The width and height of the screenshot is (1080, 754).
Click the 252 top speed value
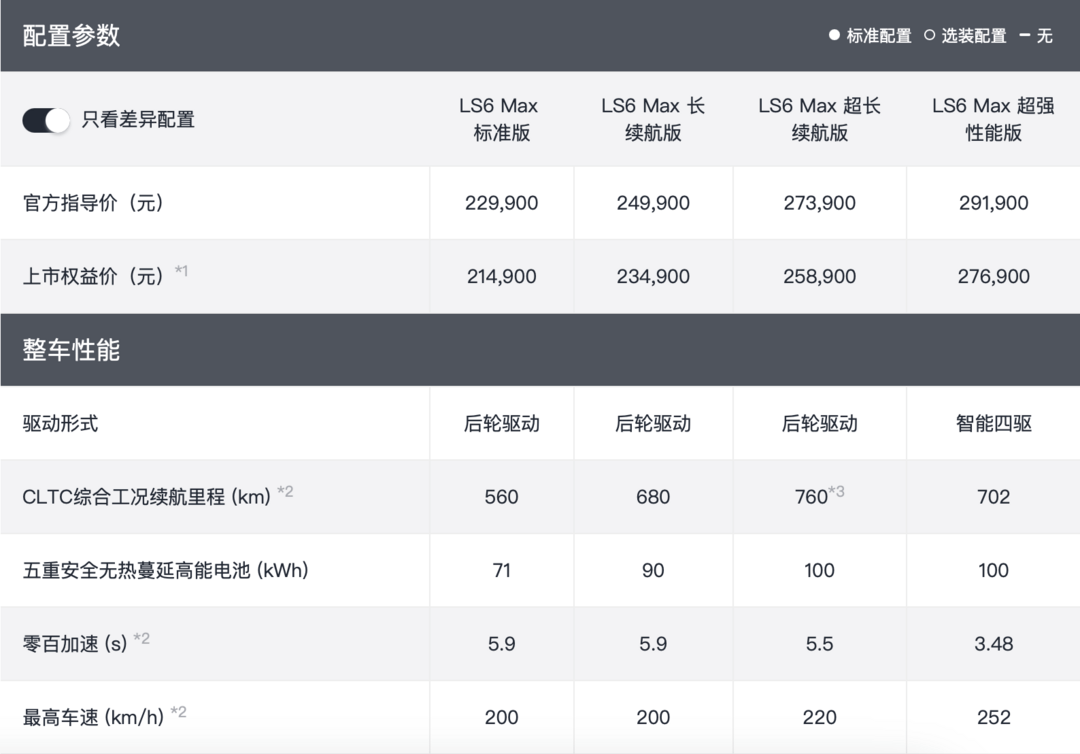tap(993, 718)
